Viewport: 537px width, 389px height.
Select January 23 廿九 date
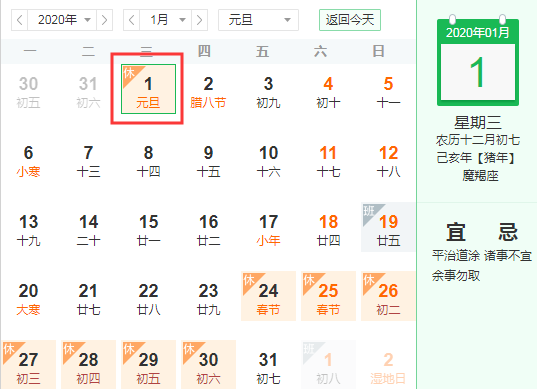(208, 299)
